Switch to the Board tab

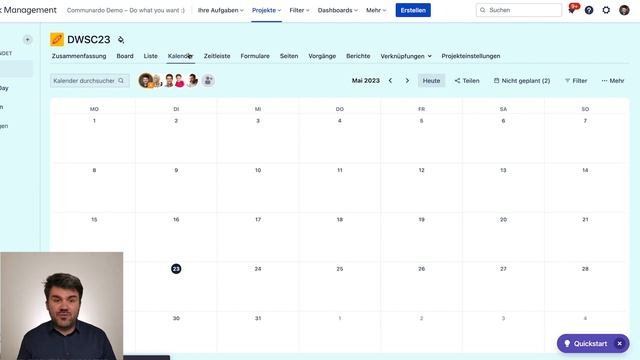tap(125, 56)
